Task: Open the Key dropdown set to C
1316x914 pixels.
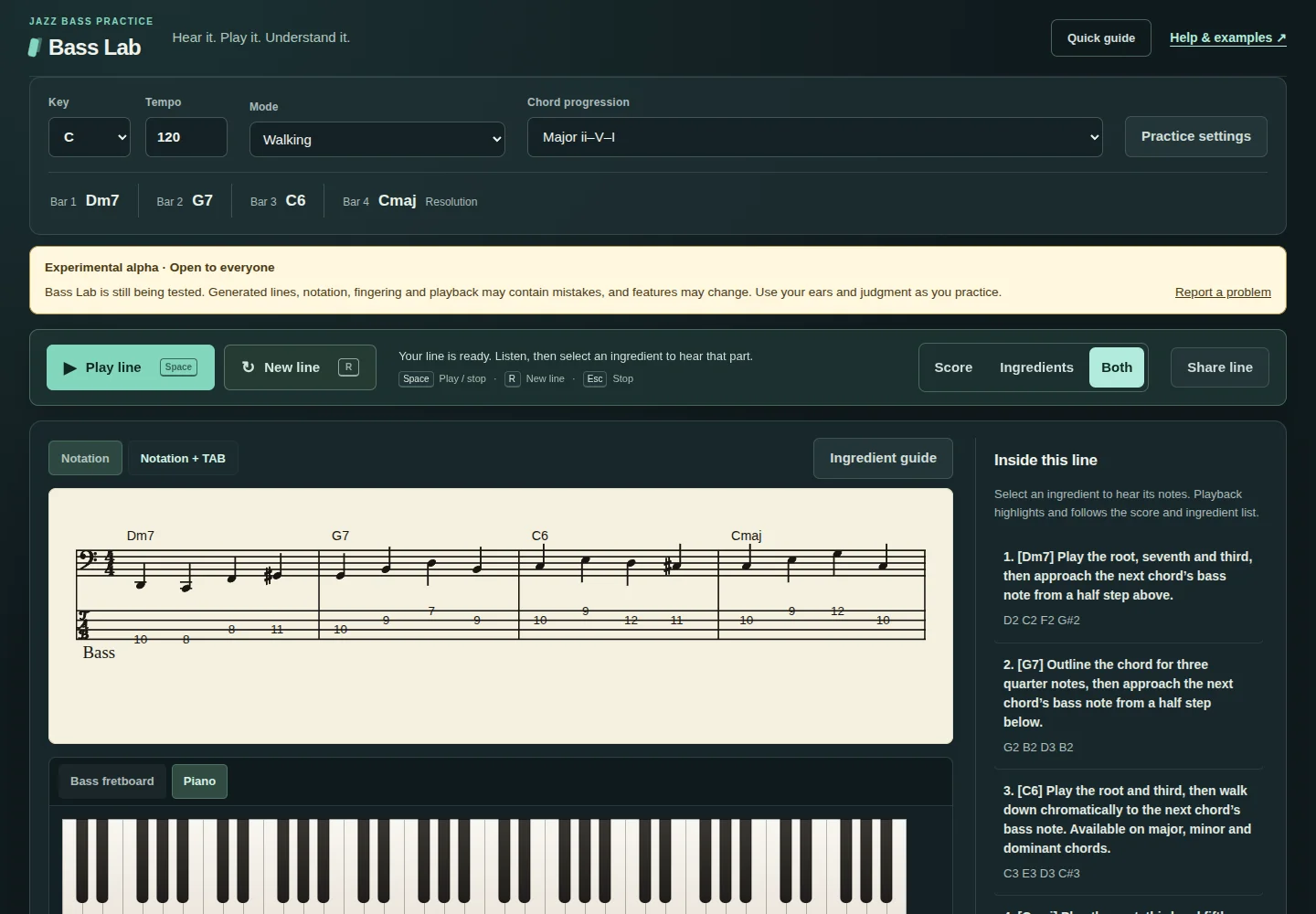Action: (90, 137)
